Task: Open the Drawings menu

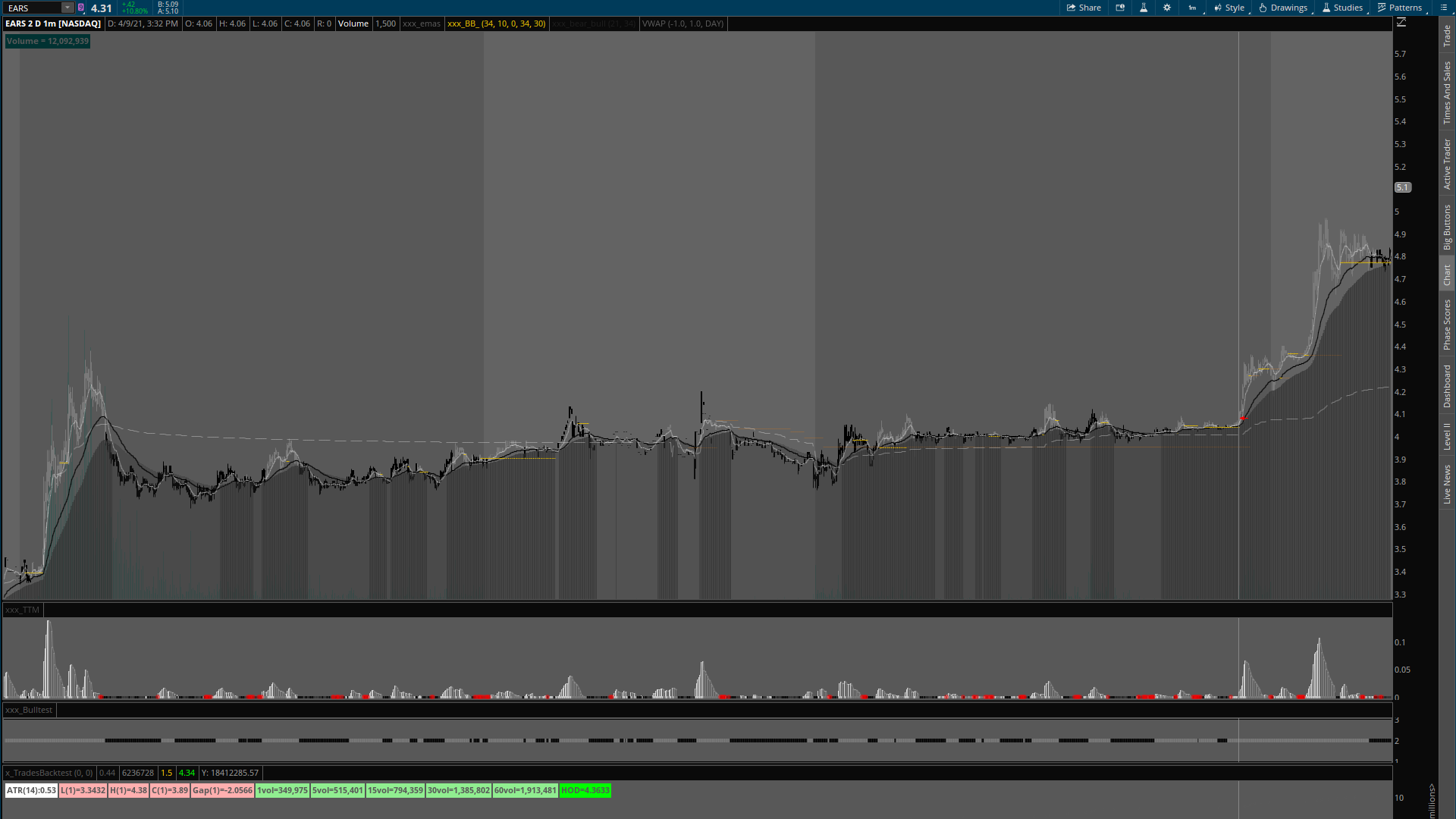Action: pos(1284,8)
